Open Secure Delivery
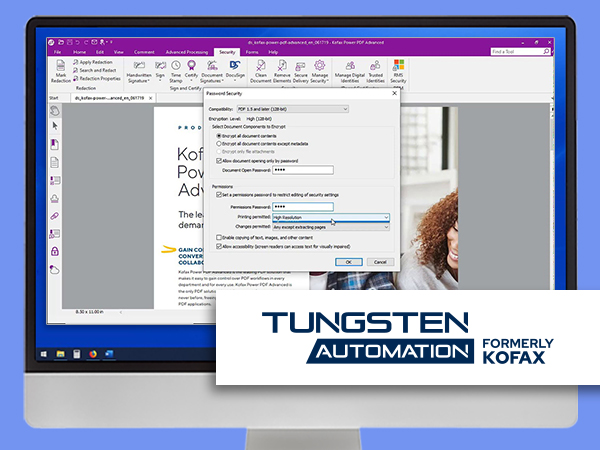Image resolution: width=600 pixels, height=450 pixels. point(300,71)
